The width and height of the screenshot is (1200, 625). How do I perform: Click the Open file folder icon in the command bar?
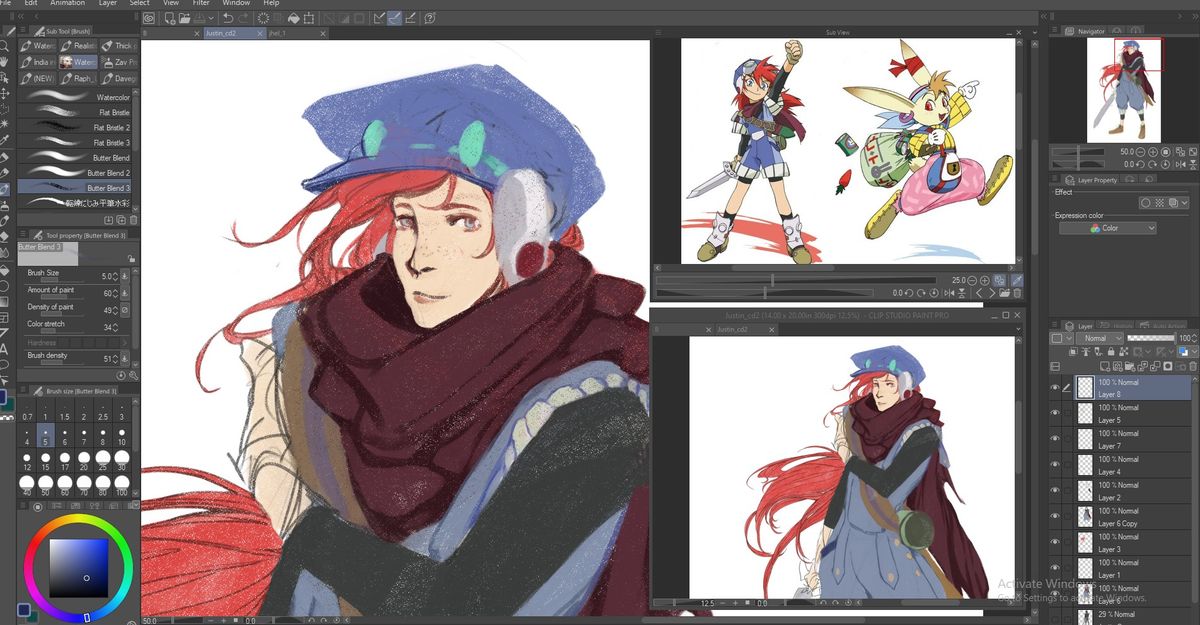(x=186, y=18)
